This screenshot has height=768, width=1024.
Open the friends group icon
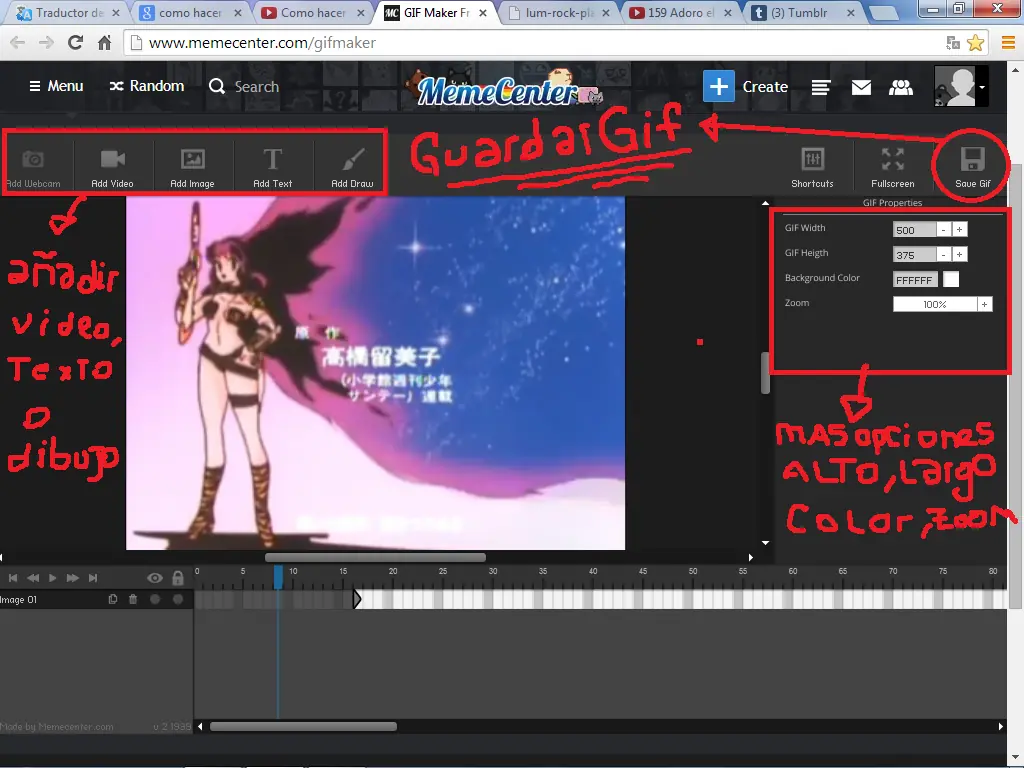(901, 87)
